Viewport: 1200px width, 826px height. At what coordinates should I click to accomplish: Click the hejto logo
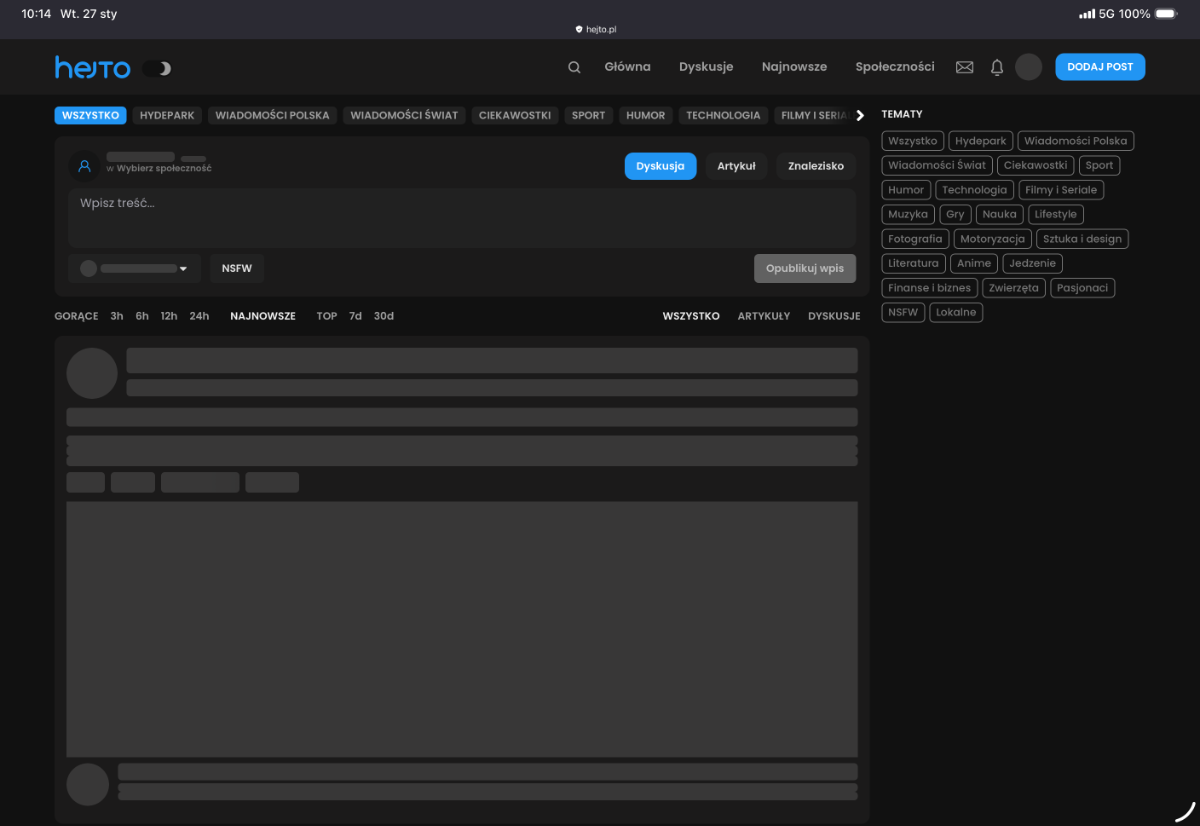tap(92, 68)
